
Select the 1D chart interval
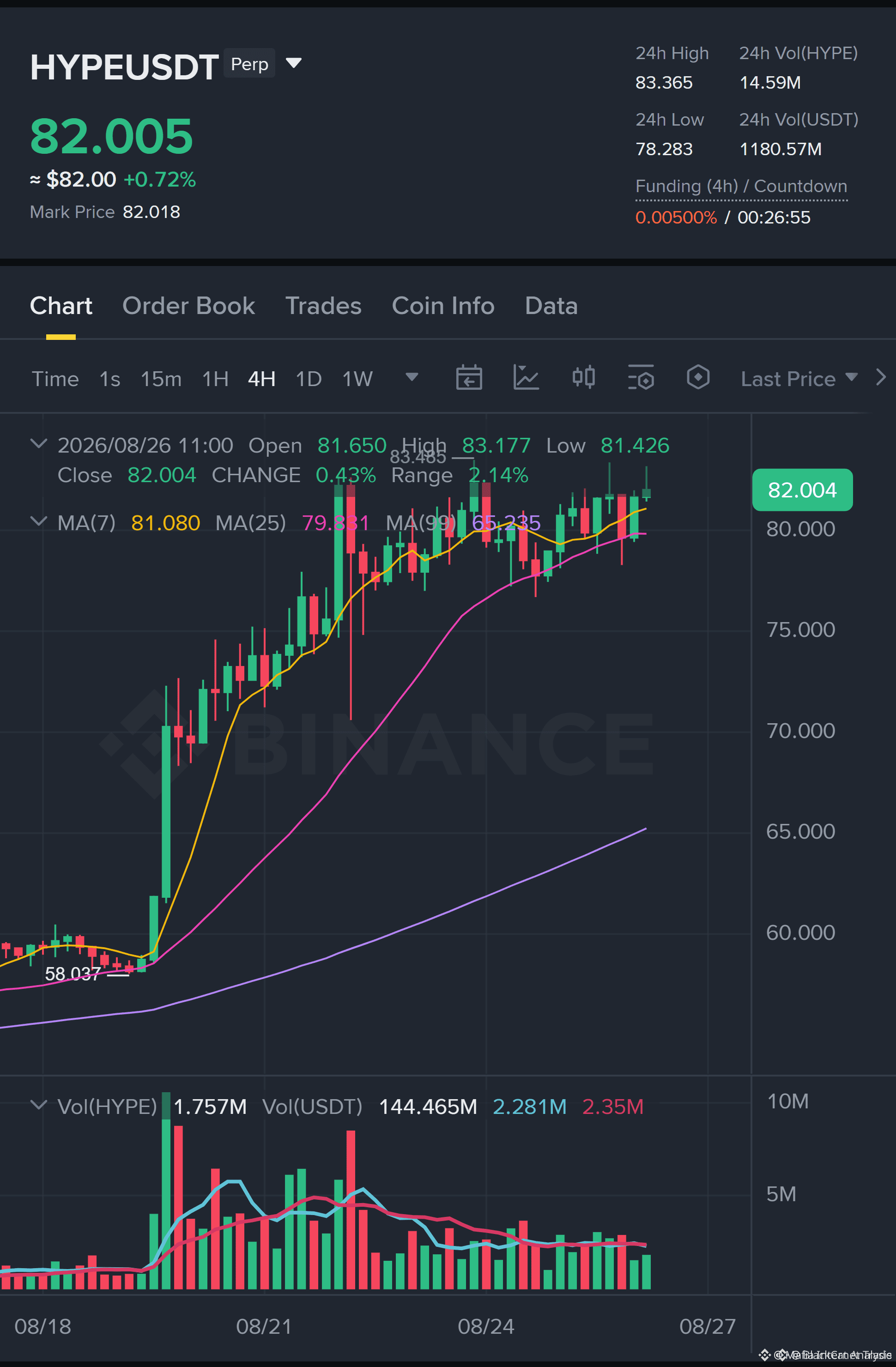[x=309, y=379]
